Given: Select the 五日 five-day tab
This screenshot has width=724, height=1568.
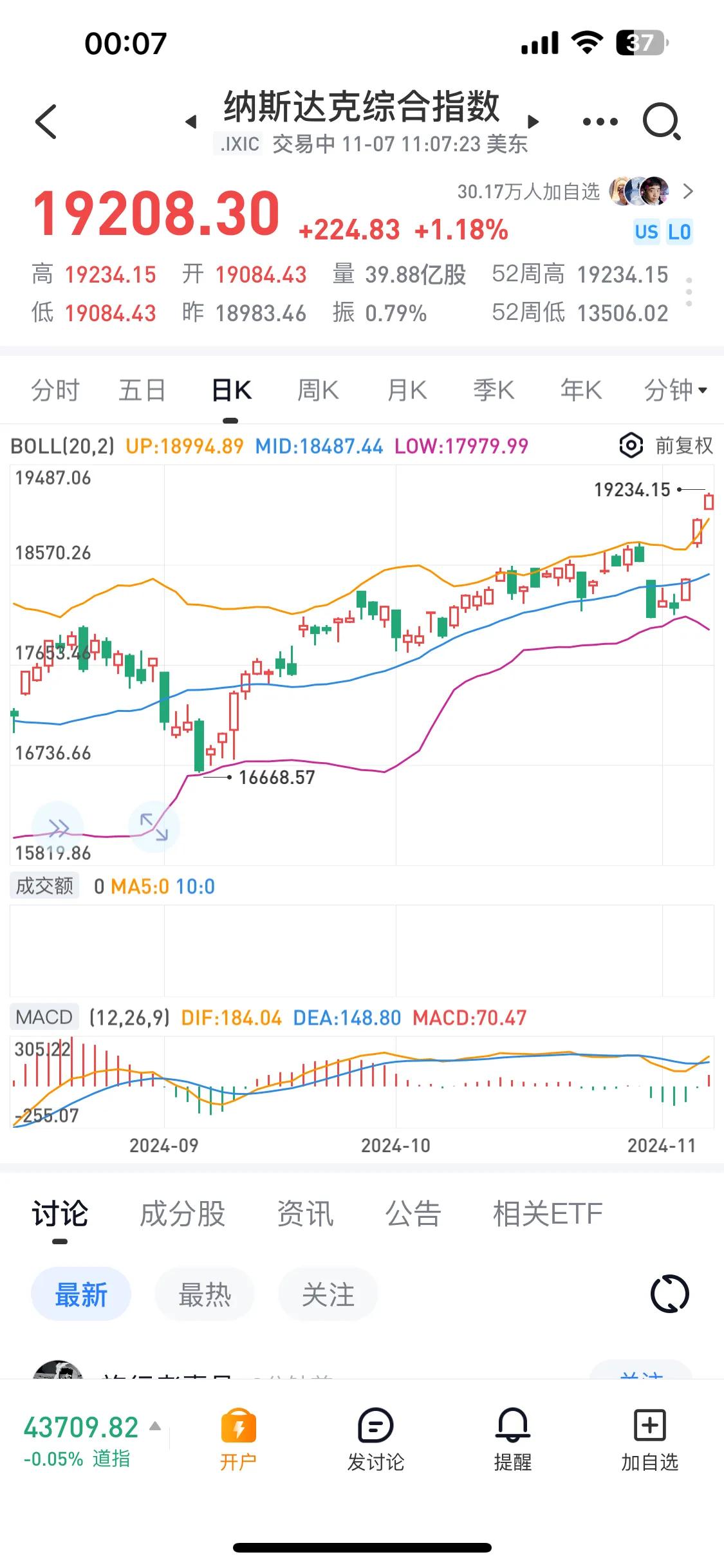Looking at the screenshot, I should click(142, 390).
